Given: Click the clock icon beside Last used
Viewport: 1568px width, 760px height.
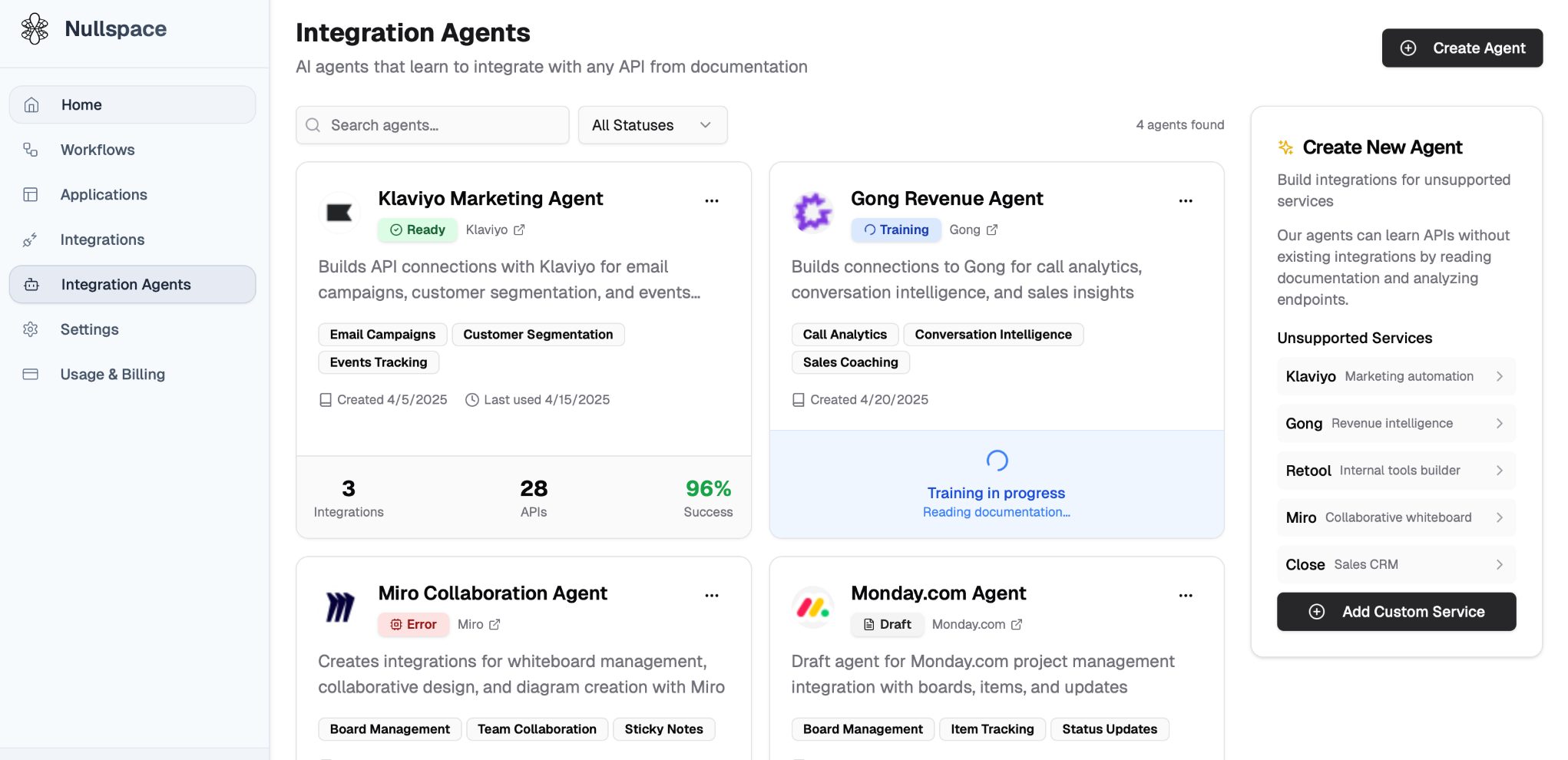Looking at the screenshot, I should pyautogui.click(x=472, y=400).
